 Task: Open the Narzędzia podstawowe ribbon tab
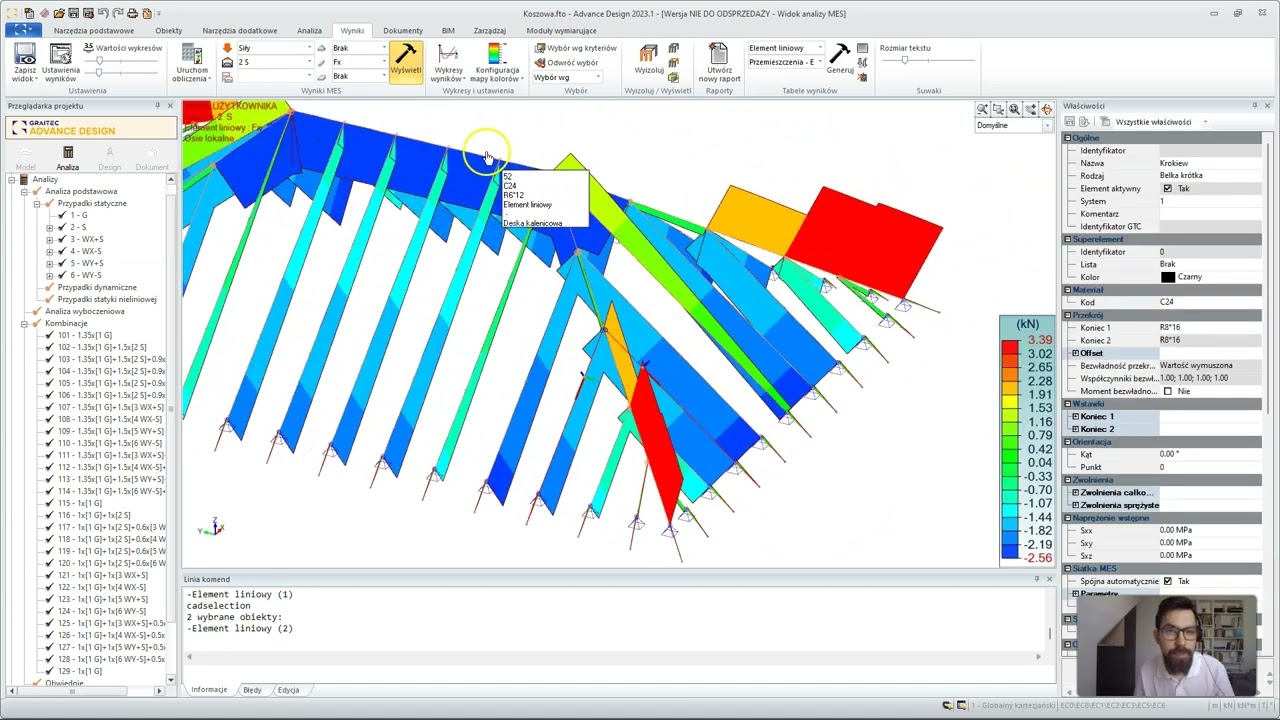(x=94, y=31)
